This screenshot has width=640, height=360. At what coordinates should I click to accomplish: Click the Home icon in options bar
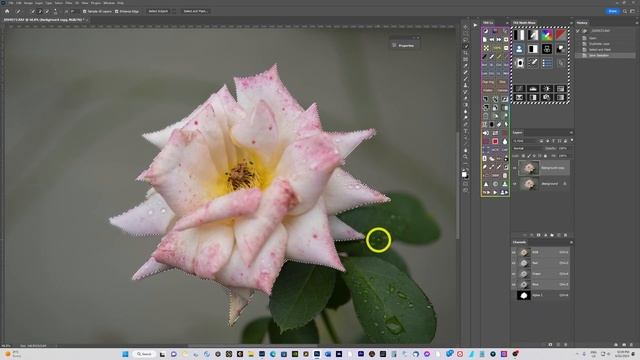[7, 11]
